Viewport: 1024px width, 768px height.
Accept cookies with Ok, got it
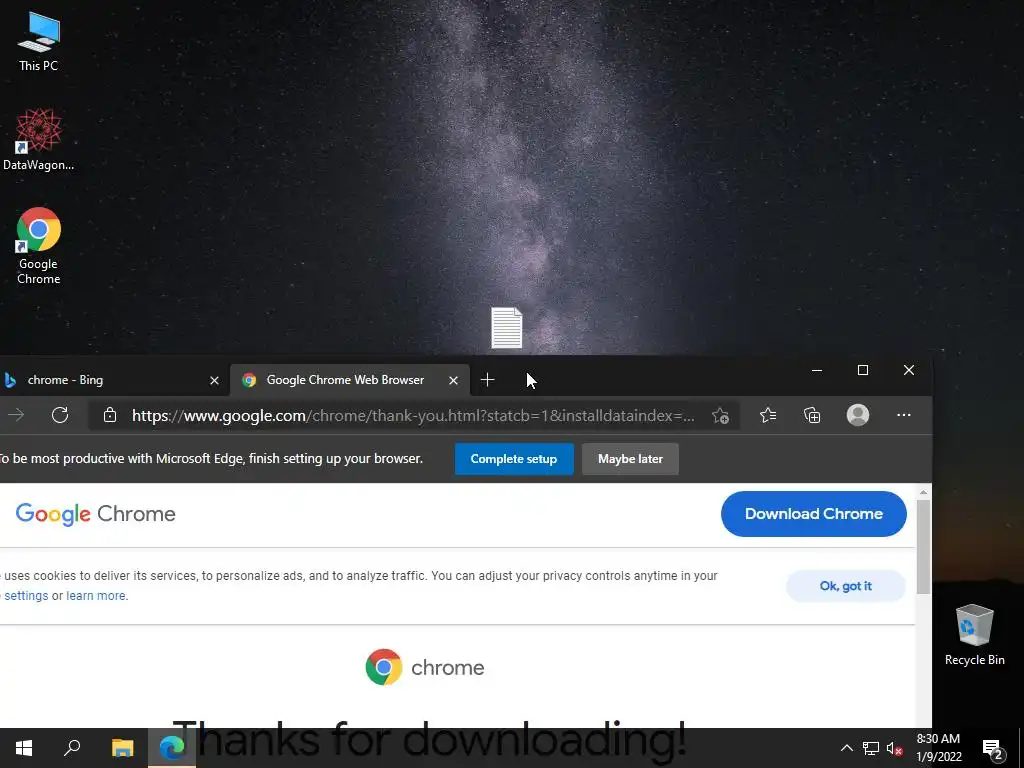pyautogui.click(x=846, y=586)
